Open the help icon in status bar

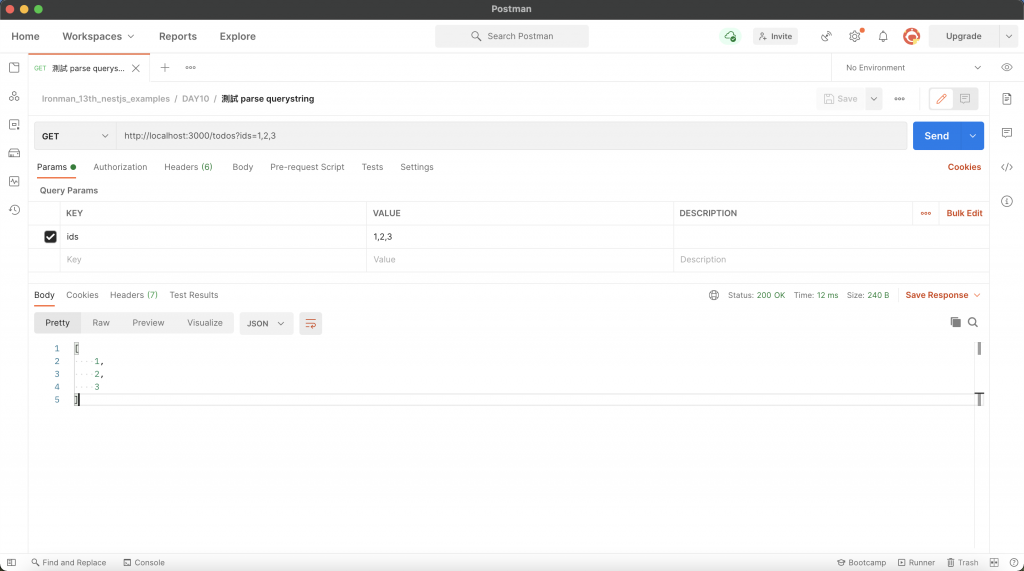point(1014,563)
